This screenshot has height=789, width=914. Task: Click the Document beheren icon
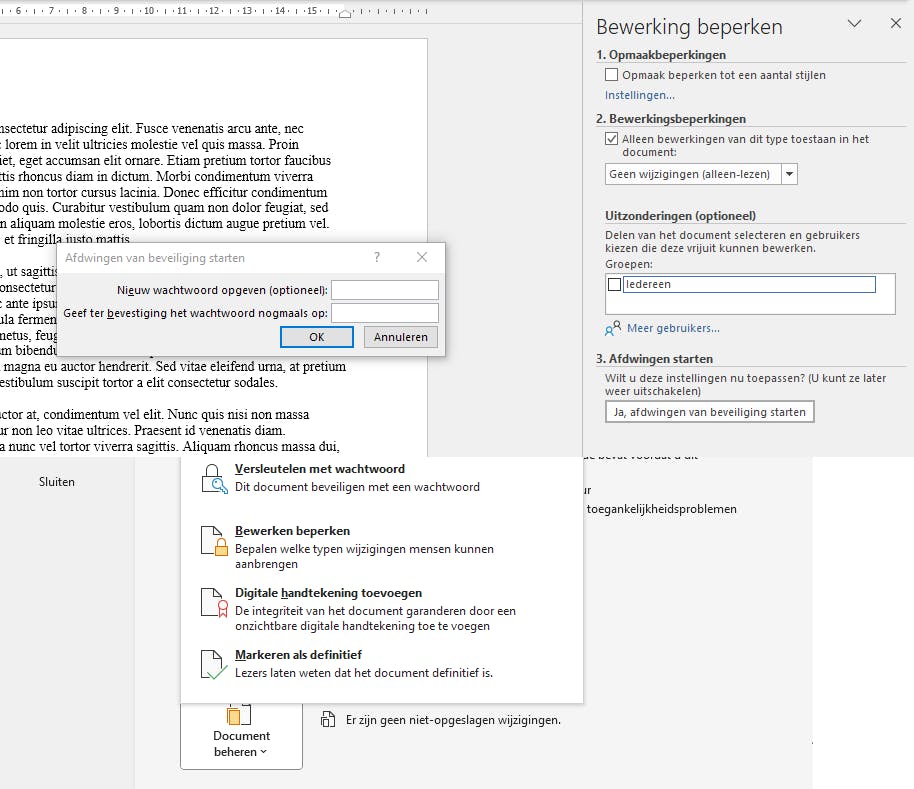pyautogui.click(x=239, y=714)
